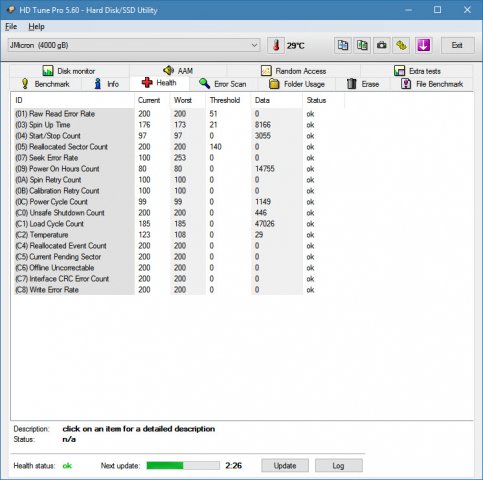The image size is (483, 480).
Task: Click the Current column header
Action: pos(152,100)
